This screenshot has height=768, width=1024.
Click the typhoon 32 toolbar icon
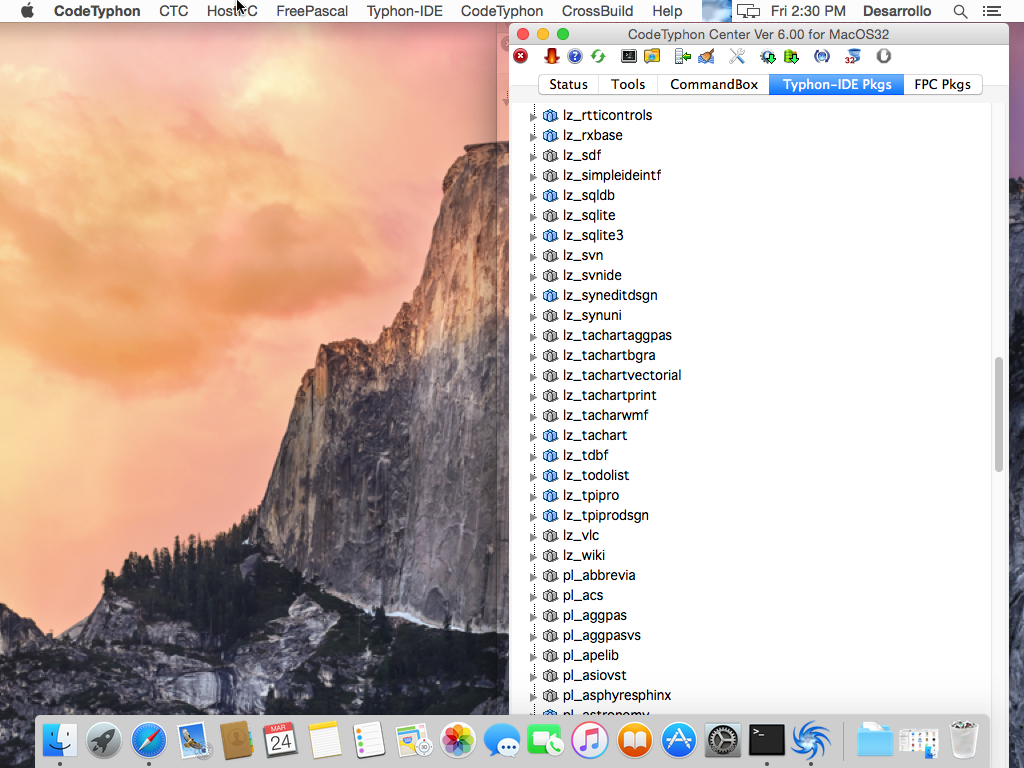[852, 57]
